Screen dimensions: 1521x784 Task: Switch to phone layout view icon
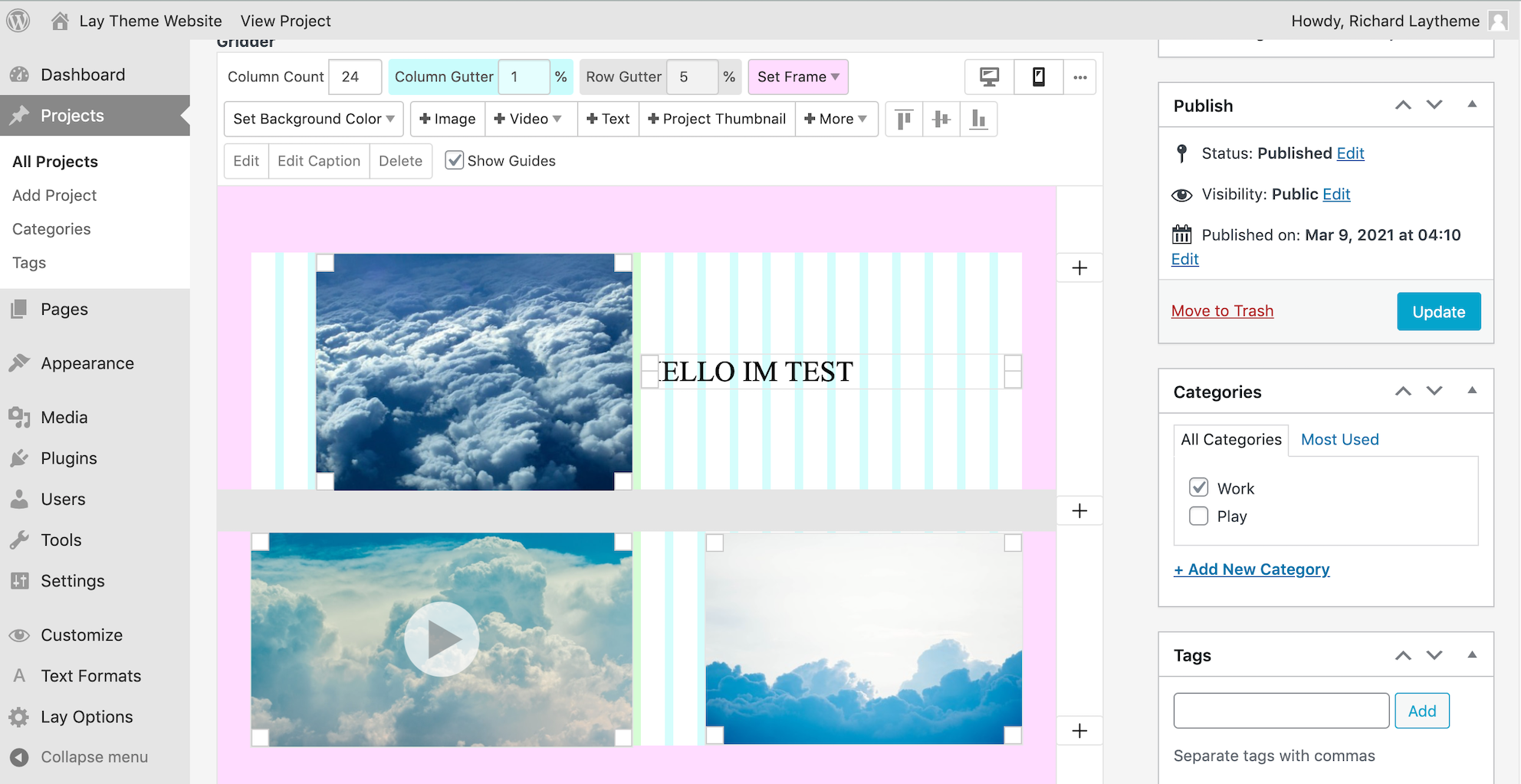point(1038,77)
